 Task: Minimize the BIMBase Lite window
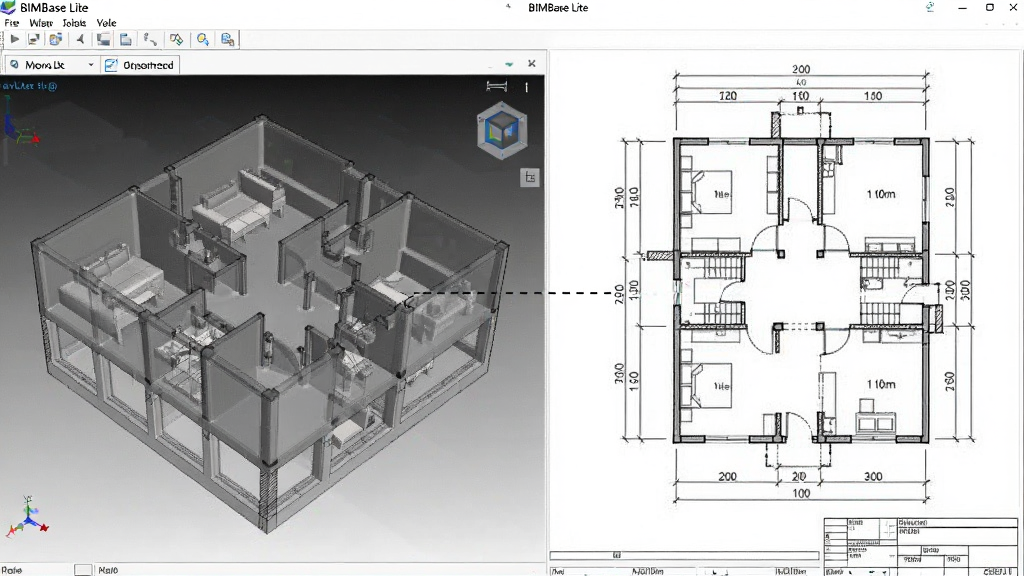(962, 8)
